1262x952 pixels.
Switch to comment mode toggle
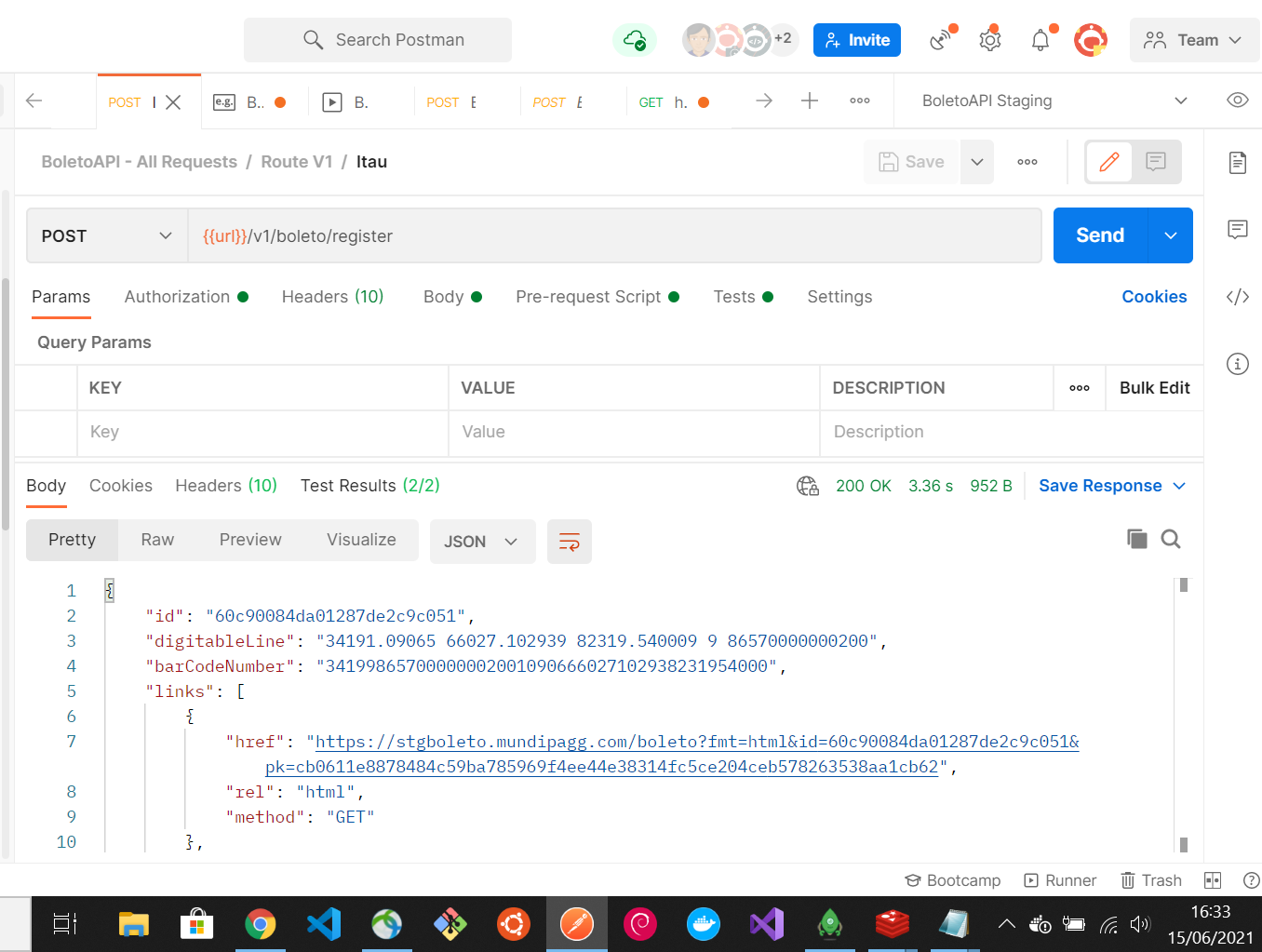tap(1156, 162)
